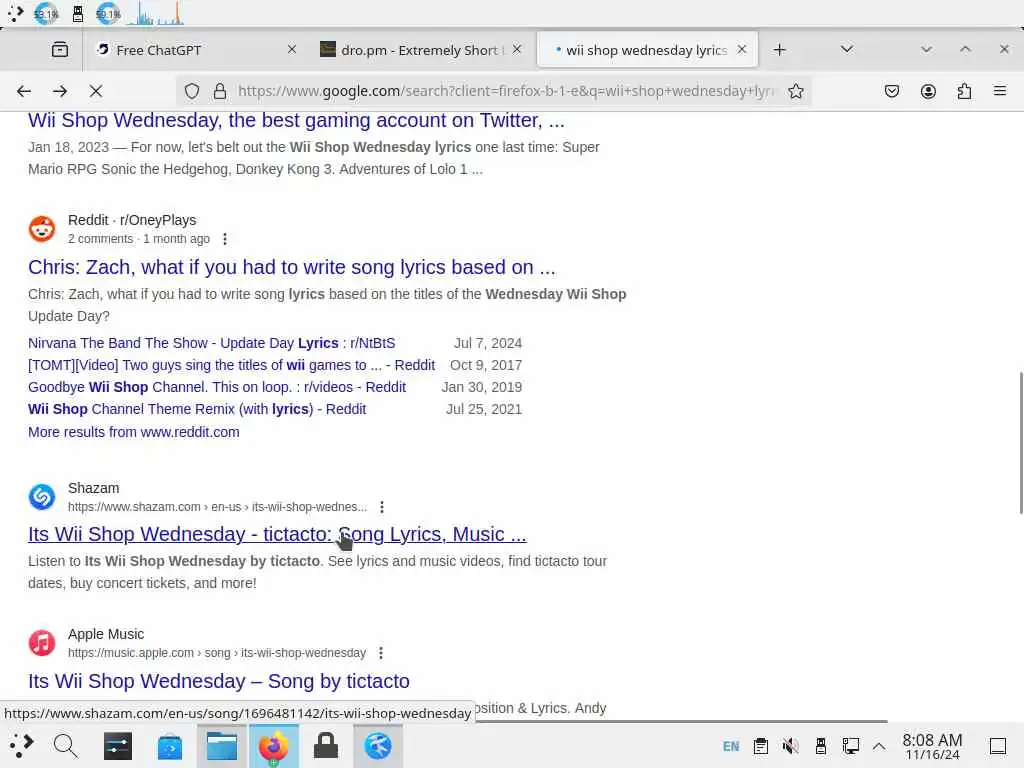Expand the window chevron left of the keep-above arrow
1024x768 pixels.
click(926, 50)
